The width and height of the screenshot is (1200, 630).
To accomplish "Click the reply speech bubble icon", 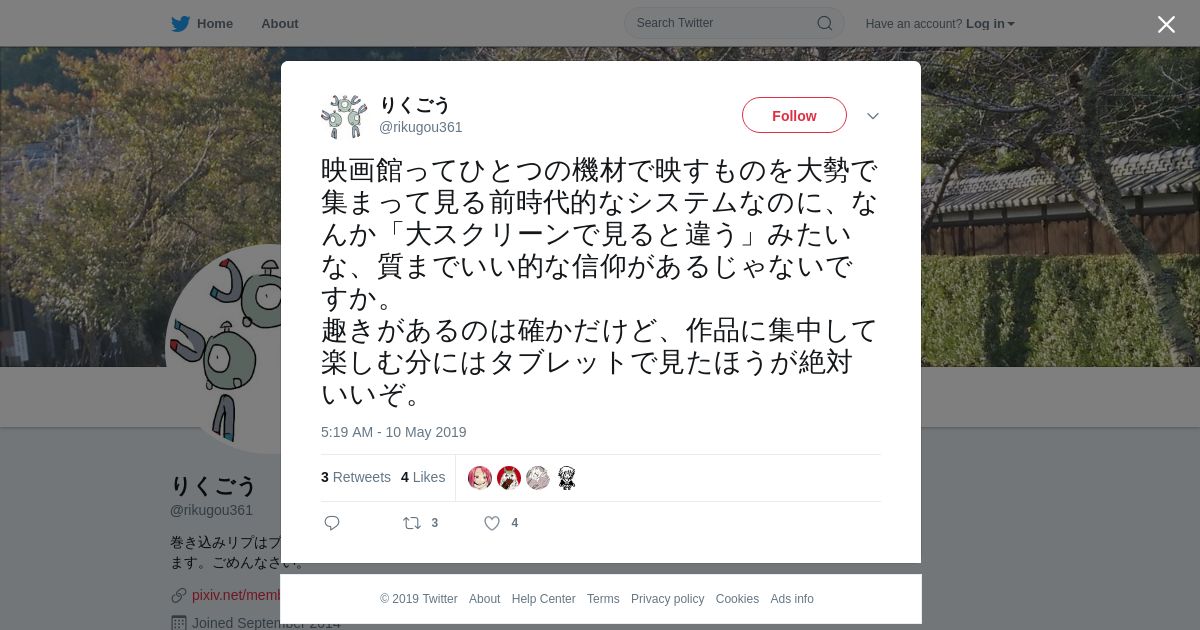I will (x=332, y=523).
